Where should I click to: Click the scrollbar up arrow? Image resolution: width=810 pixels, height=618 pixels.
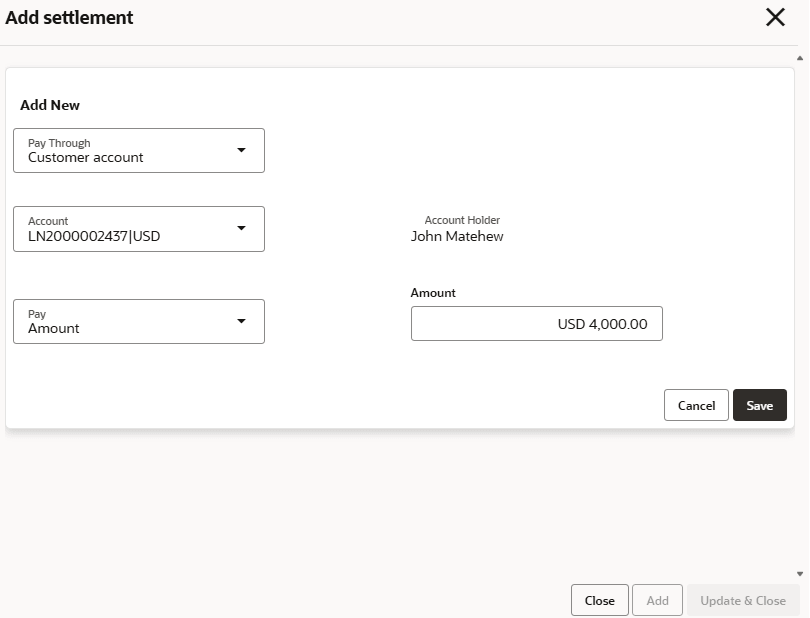point(799,58)
